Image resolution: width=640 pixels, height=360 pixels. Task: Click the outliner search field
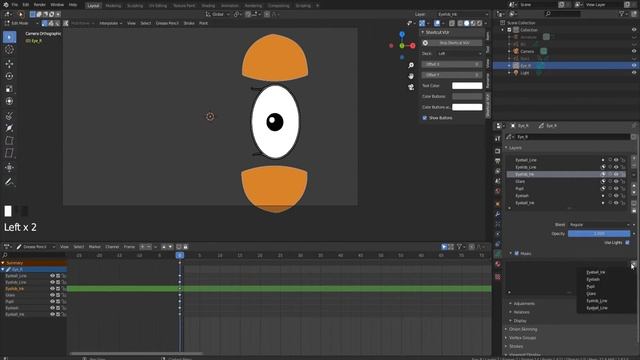[562, 14]
